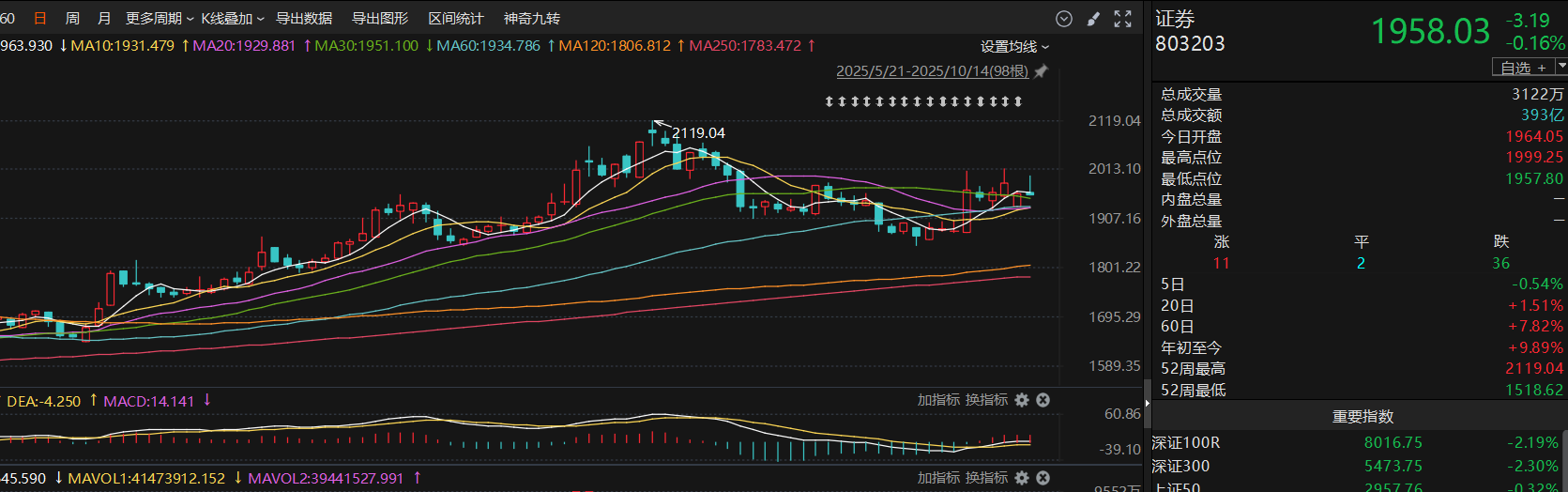Open the 上证50 index row
1568x492 pixels.
tap(1359, 487)
